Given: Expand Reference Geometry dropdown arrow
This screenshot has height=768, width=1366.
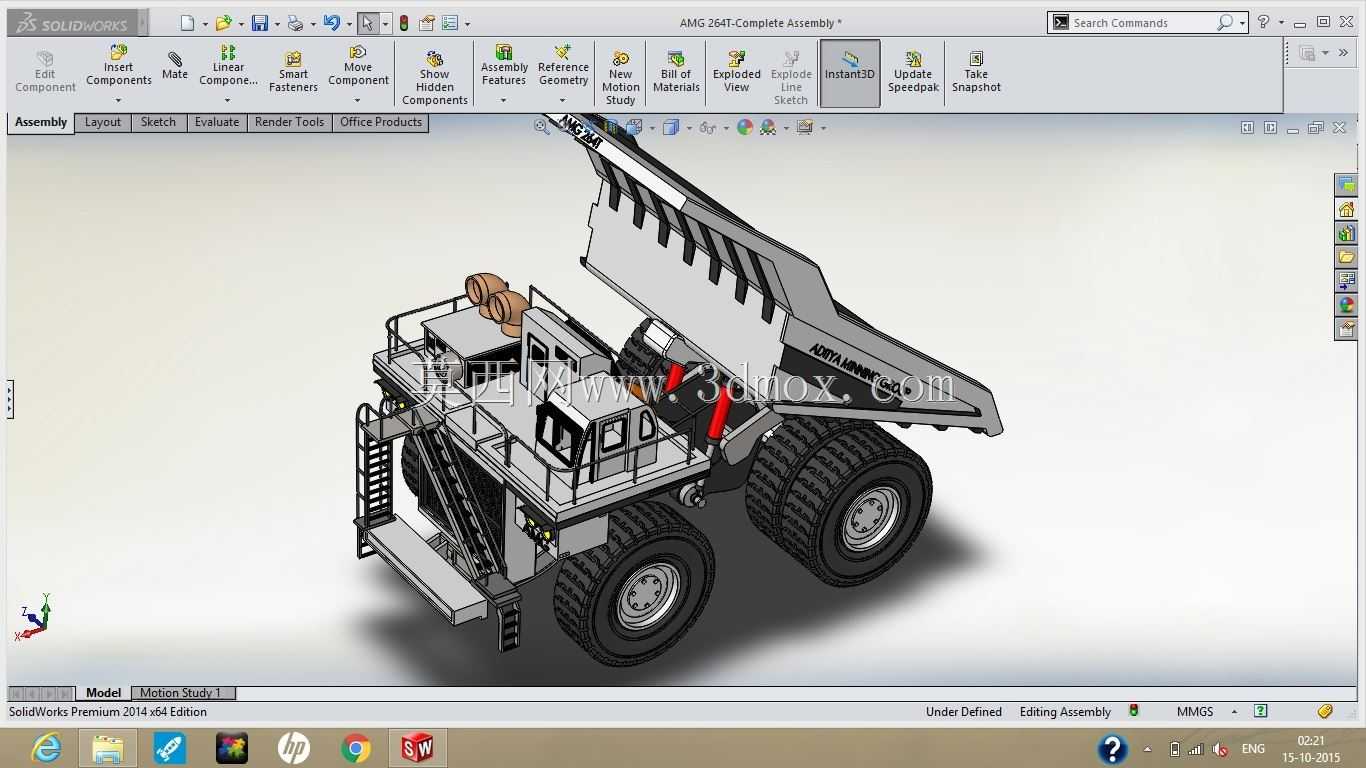Looking at the screenshot, I should click(x=562, y=100).
